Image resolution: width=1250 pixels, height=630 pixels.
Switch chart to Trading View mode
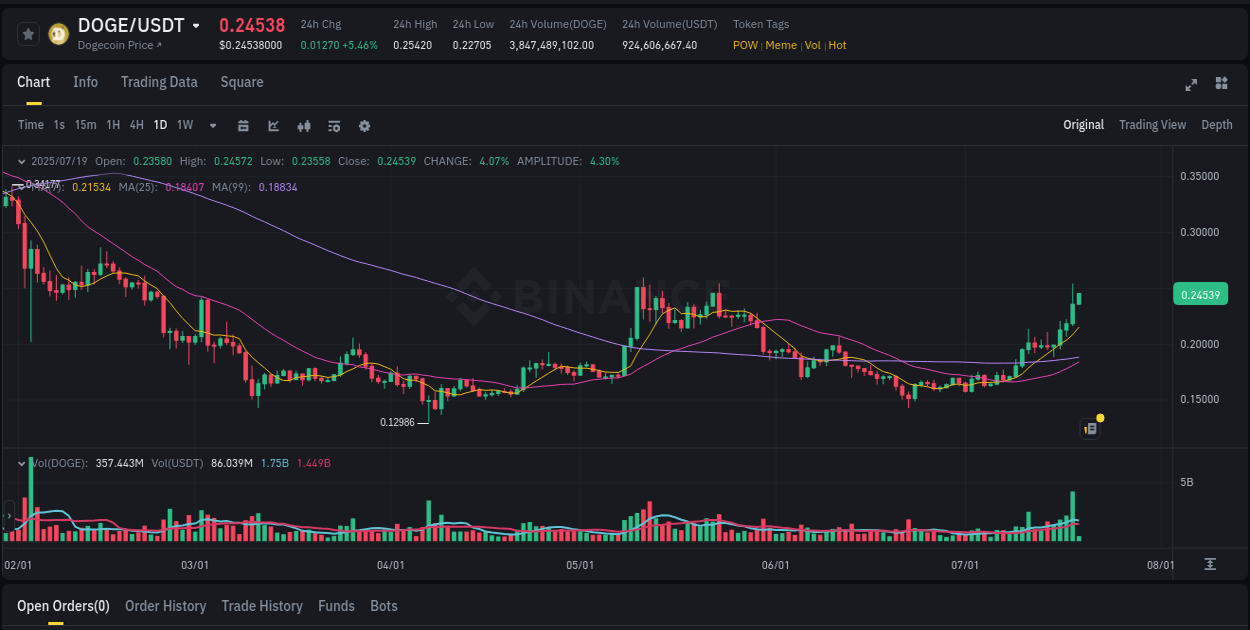click(x=1152, y=125)
